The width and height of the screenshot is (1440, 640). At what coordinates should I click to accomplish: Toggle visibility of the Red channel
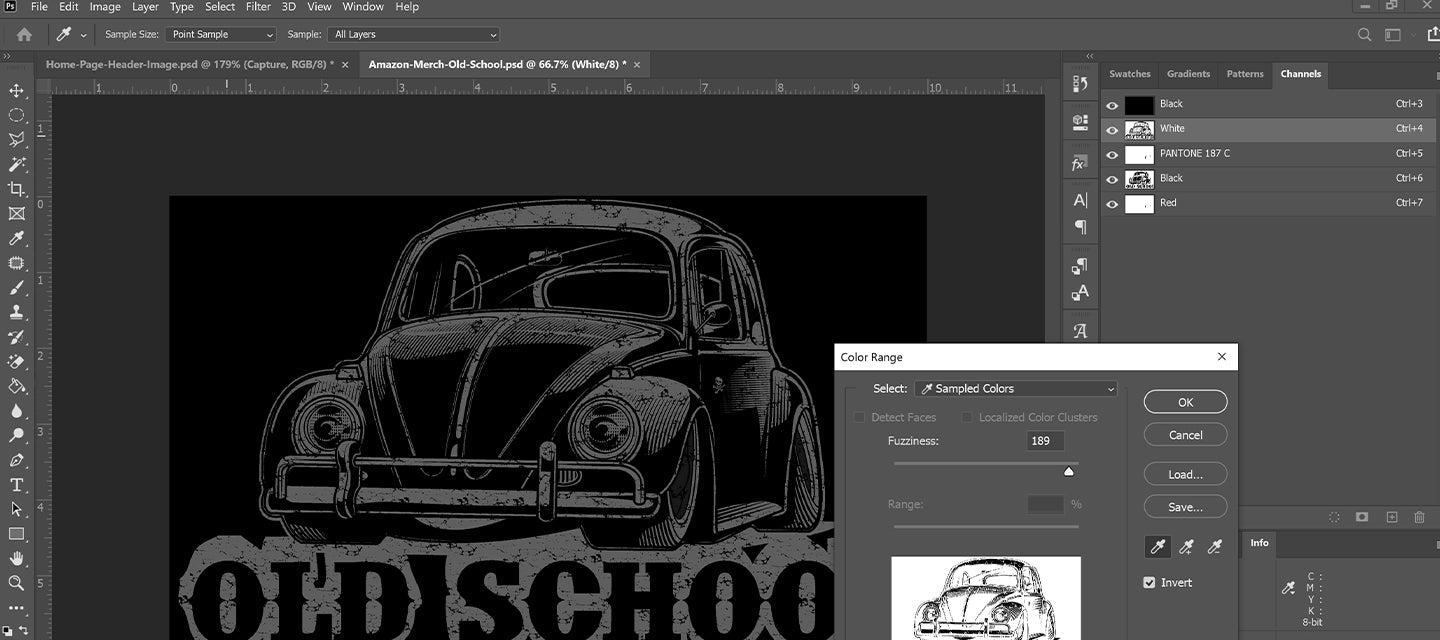1112,203
